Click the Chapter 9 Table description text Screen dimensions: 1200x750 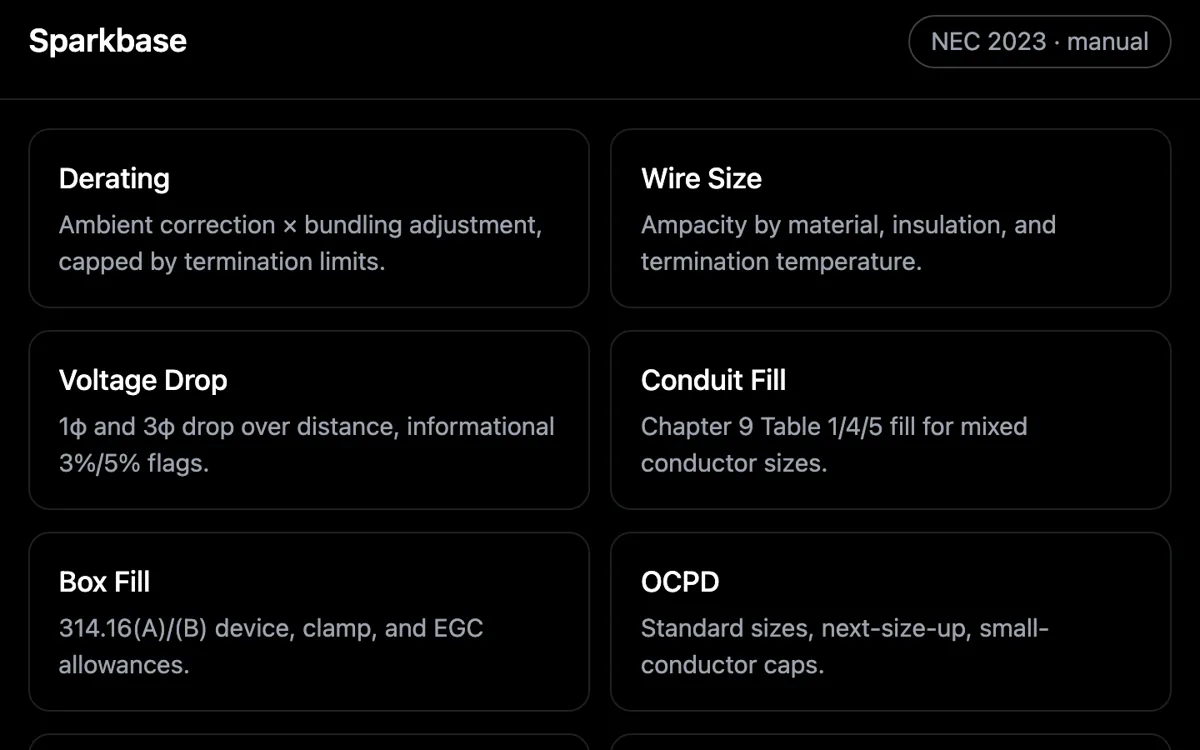coord(834,445)
